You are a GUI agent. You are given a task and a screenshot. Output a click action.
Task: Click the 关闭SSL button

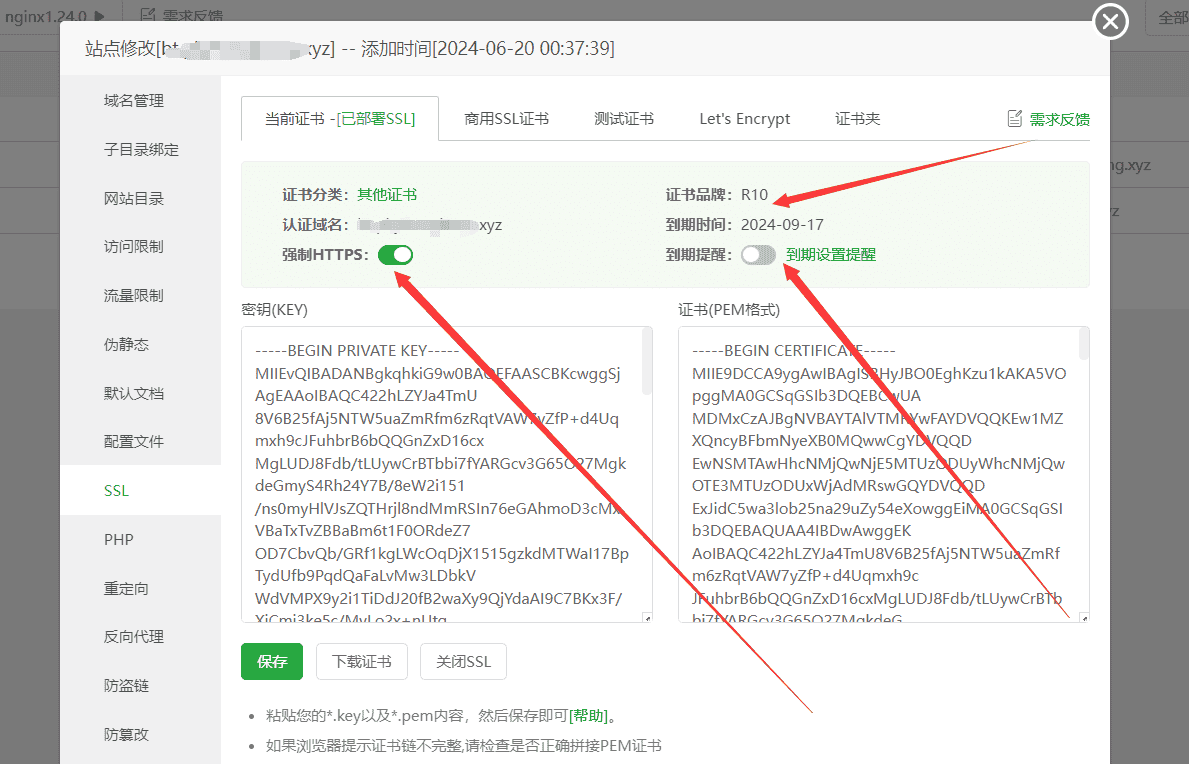[x=463, y=661]
